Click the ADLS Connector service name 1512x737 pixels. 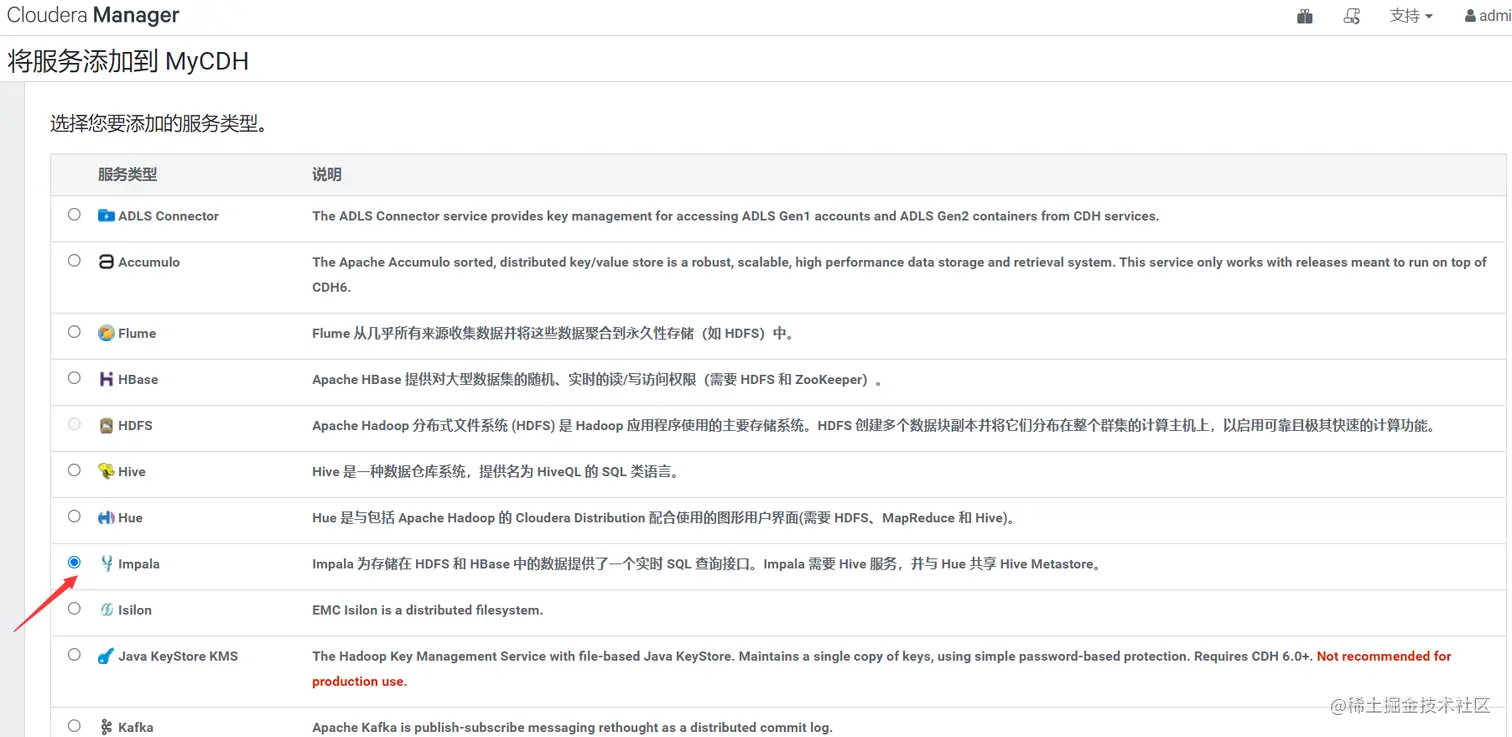tap(168, 216)
